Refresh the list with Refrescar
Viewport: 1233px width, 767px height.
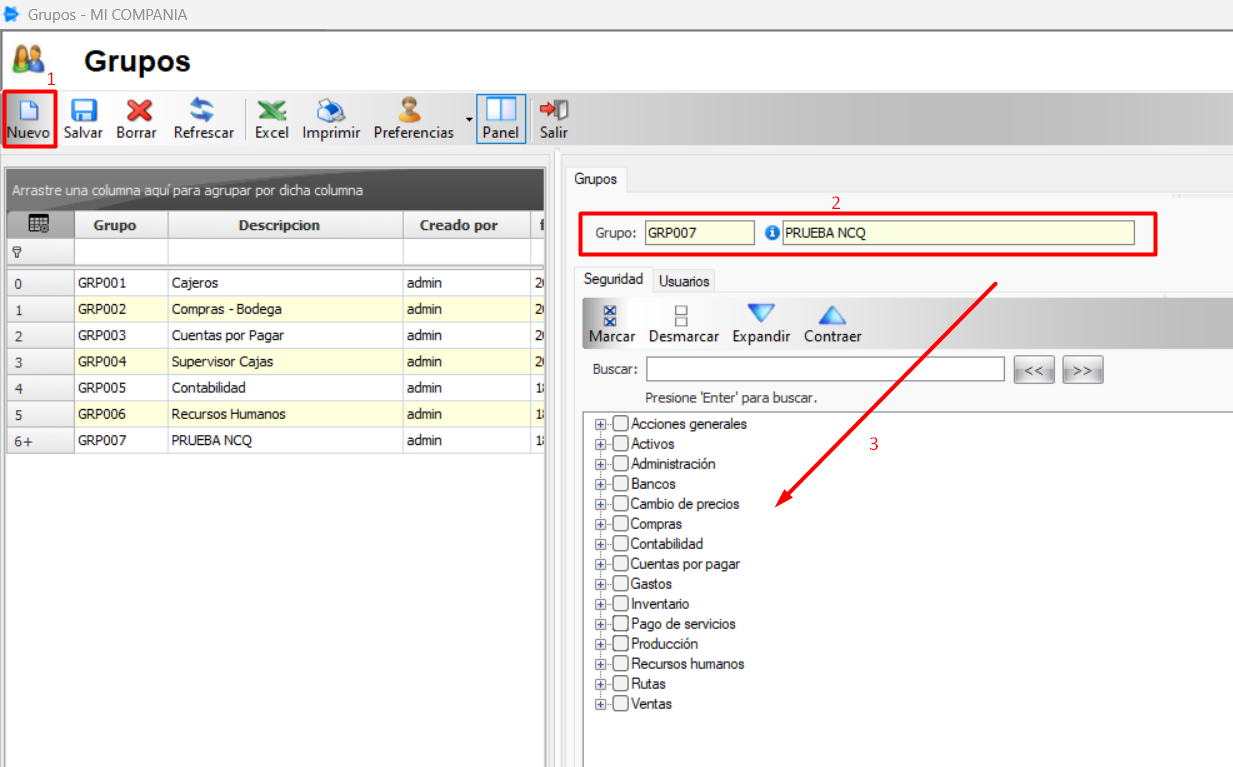[x=203, y=118]
